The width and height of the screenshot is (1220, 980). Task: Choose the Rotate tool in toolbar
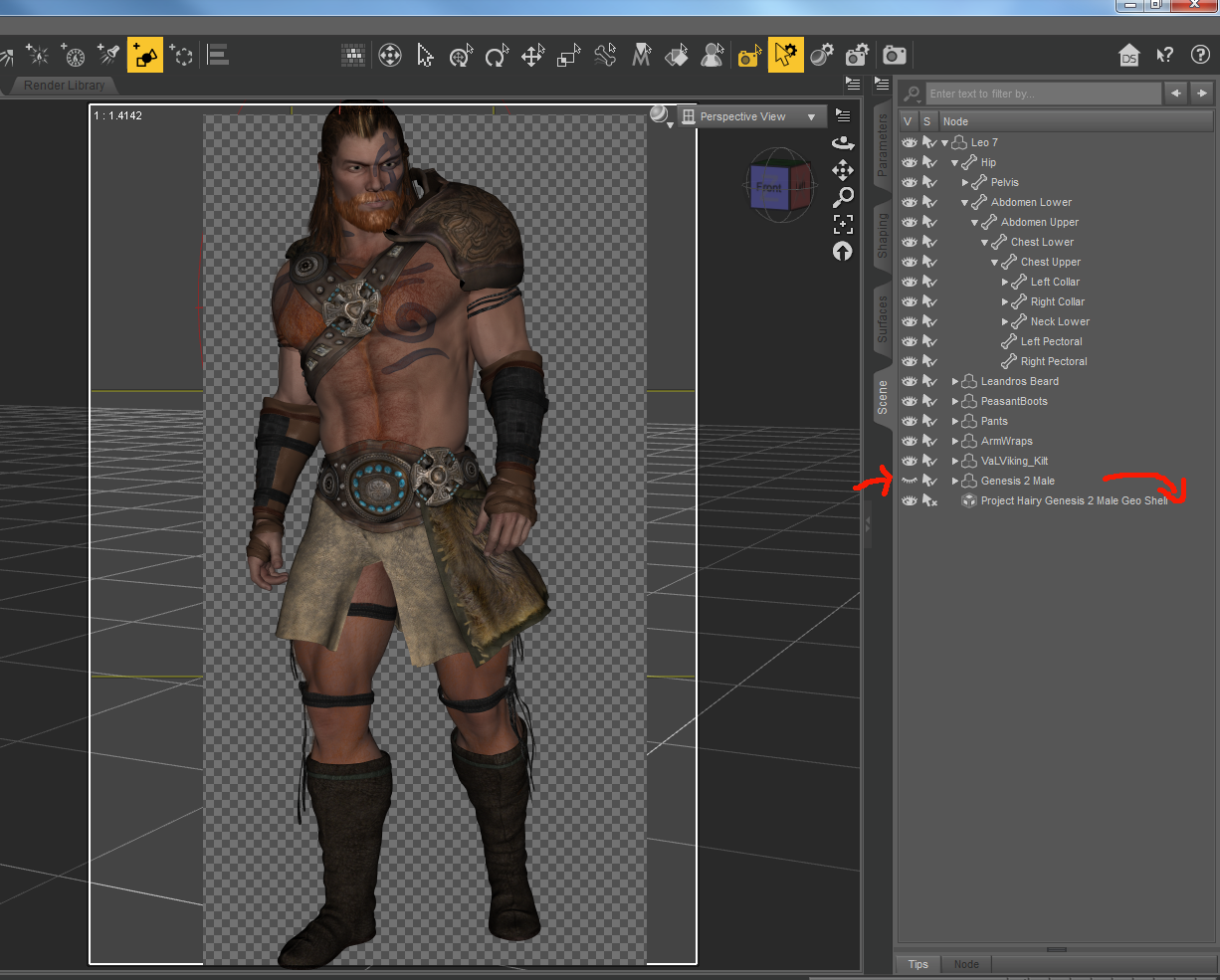tap(497, 56)
